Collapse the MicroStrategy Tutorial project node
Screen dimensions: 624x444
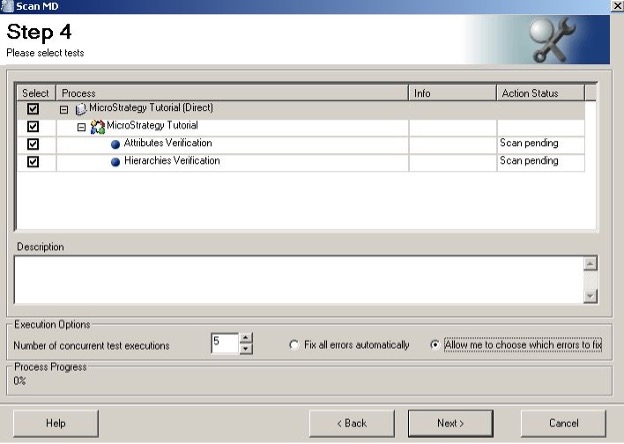click(x=82, y=127)
